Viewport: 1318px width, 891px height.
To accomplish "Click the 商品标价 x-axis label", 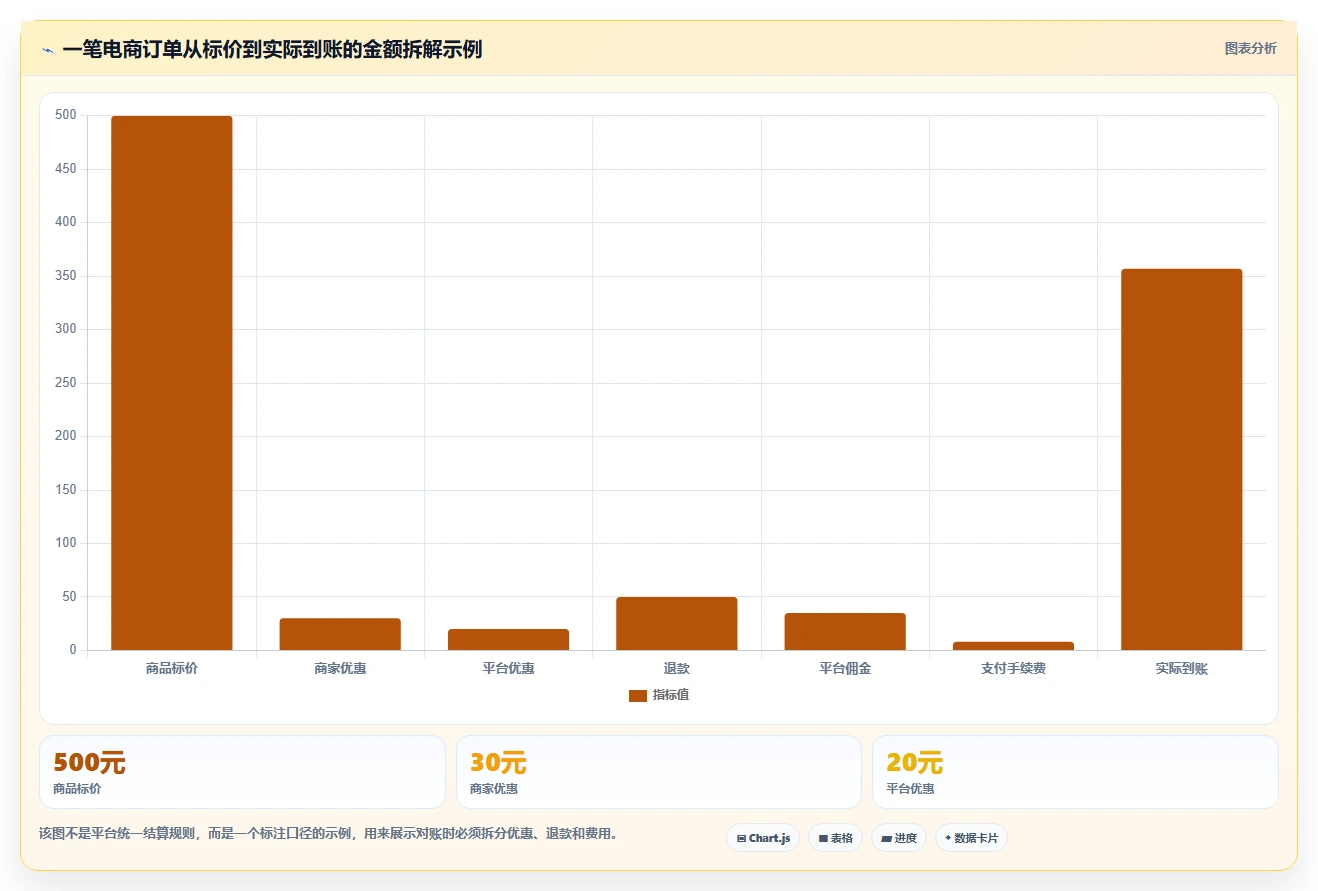I will point(172,668).
